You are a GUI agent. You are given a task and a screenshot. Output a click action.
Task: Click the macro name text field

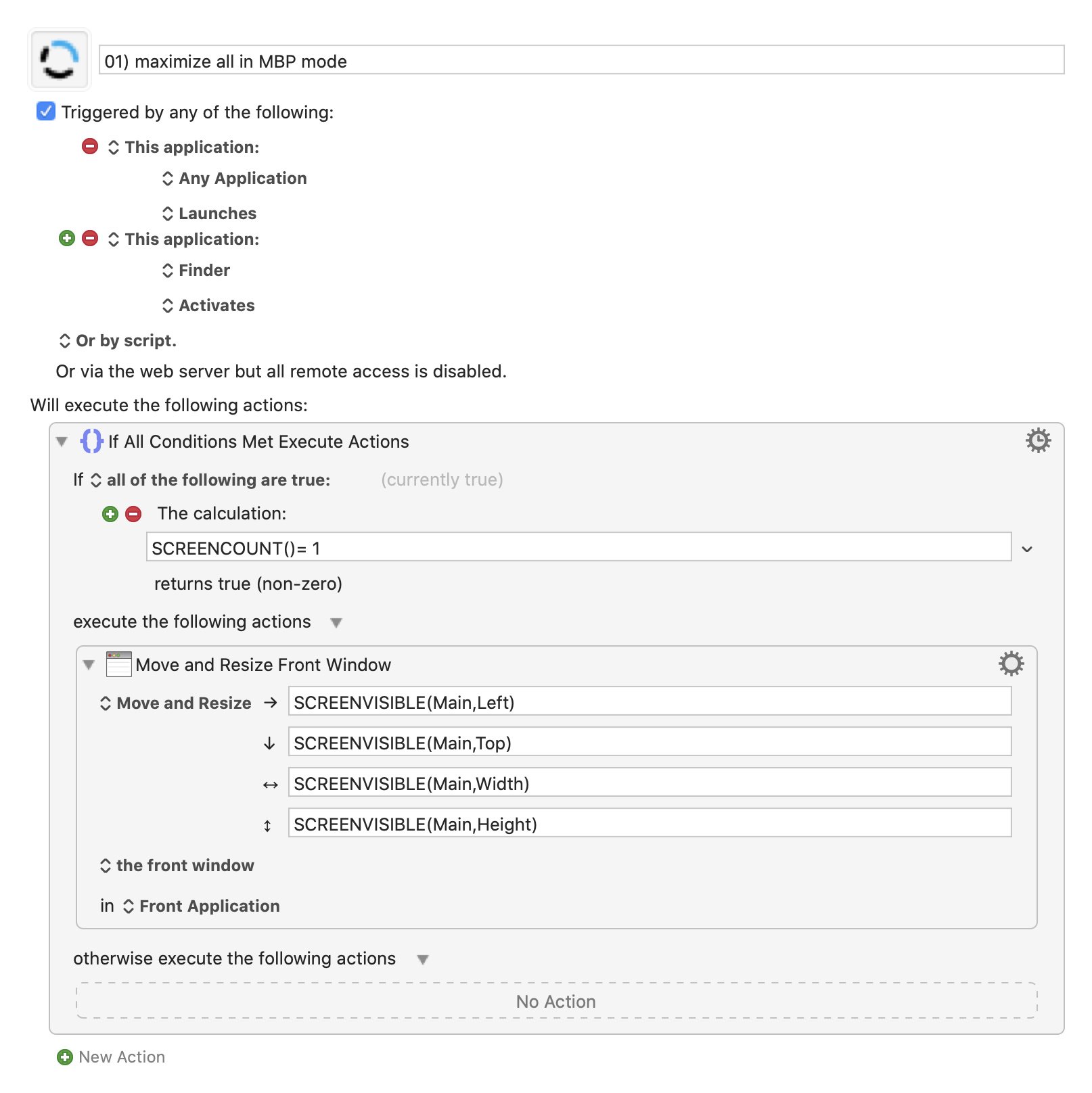[581, 60]
